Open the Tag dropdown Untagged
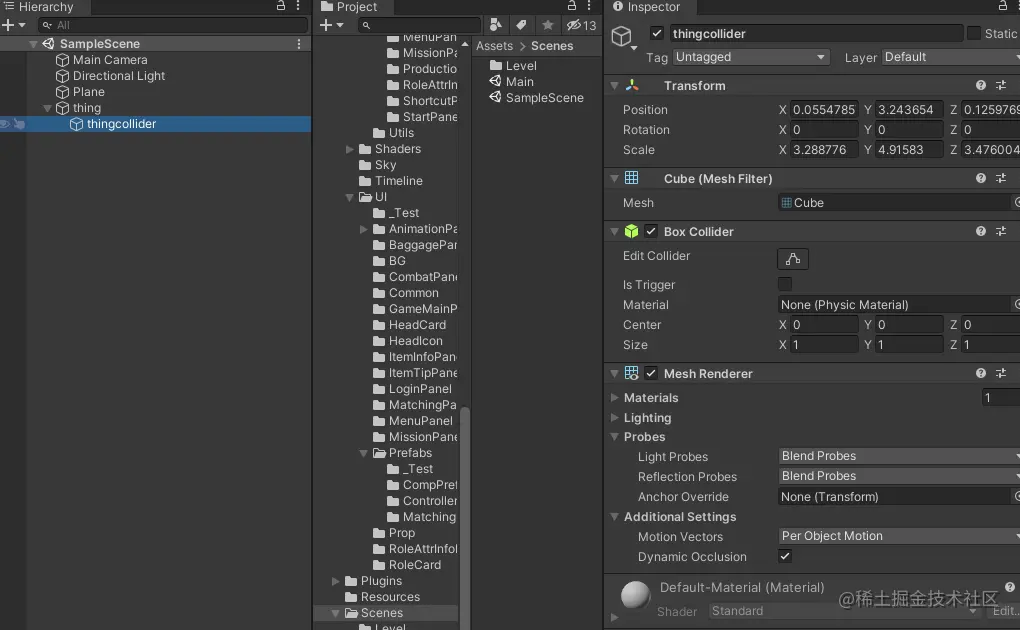Viewport: 1020px width, 630px height. tap(751, 57)
